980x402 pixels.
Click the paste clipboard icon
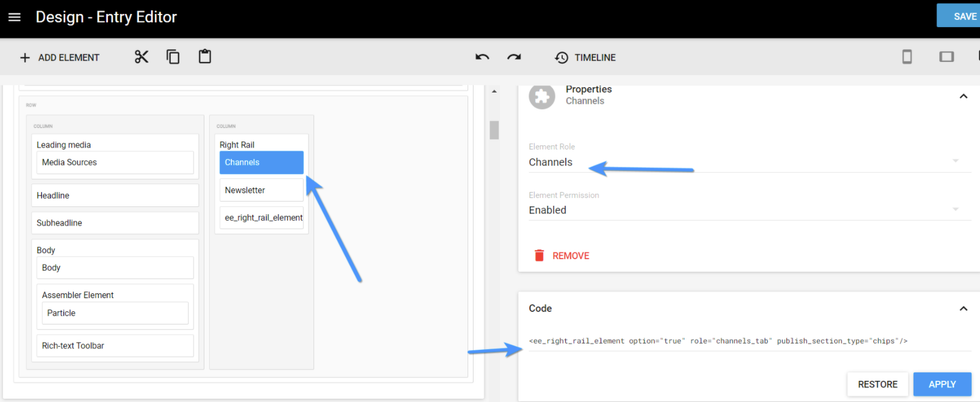pos(205,57)
